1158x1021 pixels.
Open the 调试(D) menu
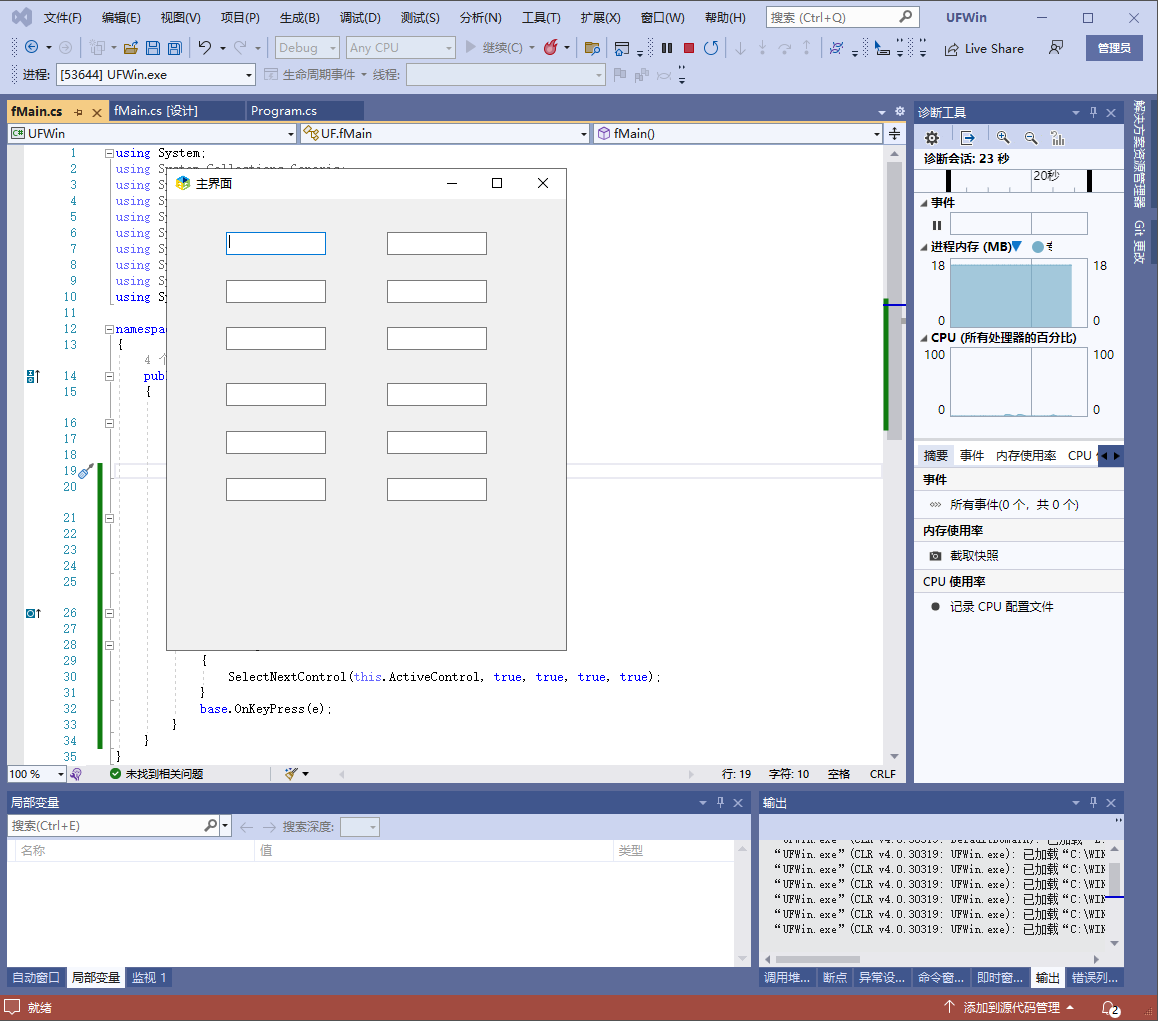360,18
